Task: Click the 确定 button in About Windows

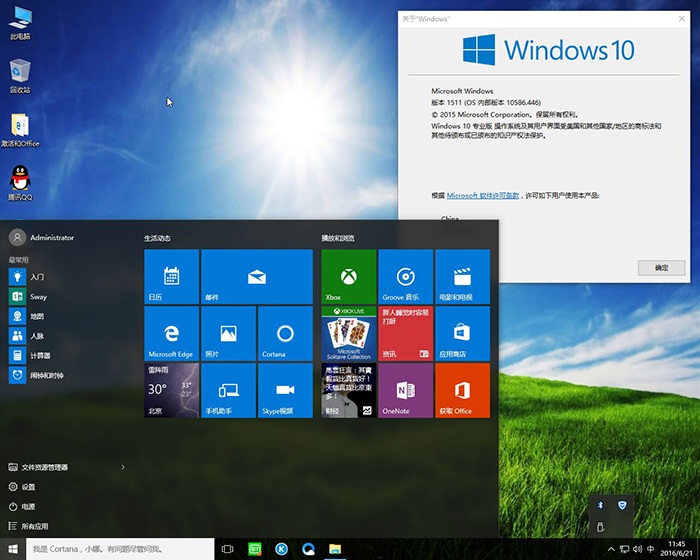Action: [661, 268]
